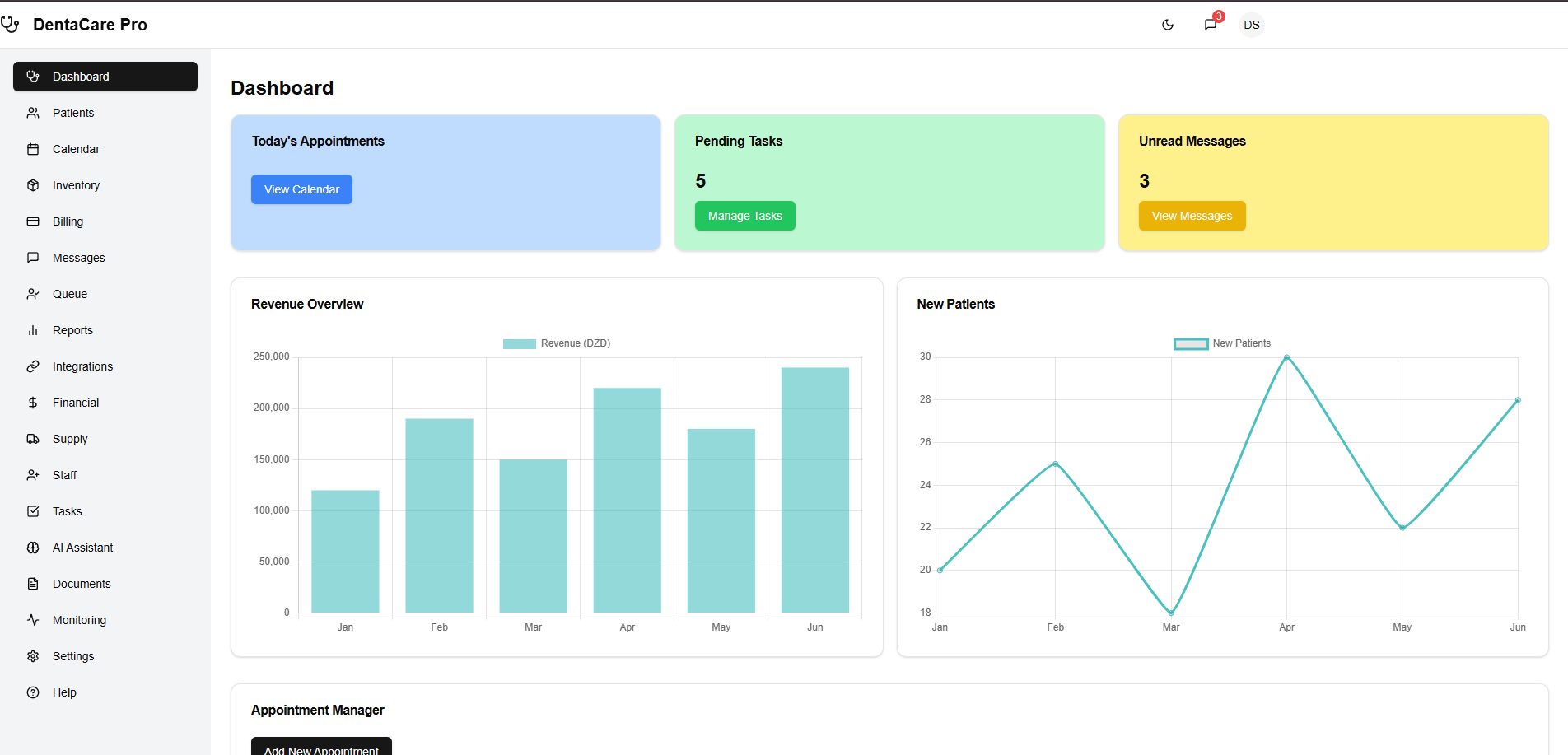Viewport: 1568px width, 755px height.
Task: Click the Messages bubble icon in sidebar
Action: (x=33, y=258)
